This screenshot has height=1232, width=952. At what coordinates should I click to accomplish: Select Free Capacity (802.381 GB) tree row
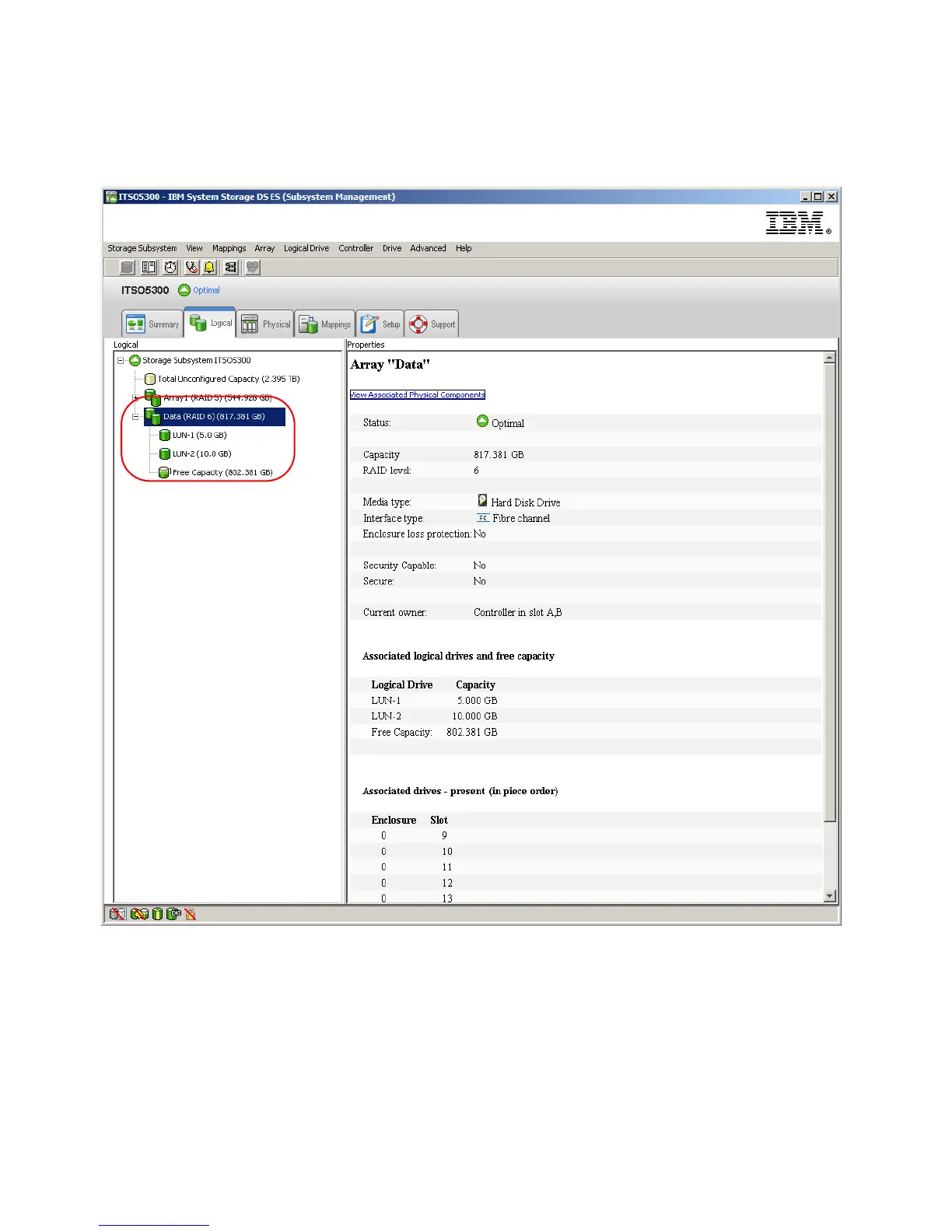(222, 472)
